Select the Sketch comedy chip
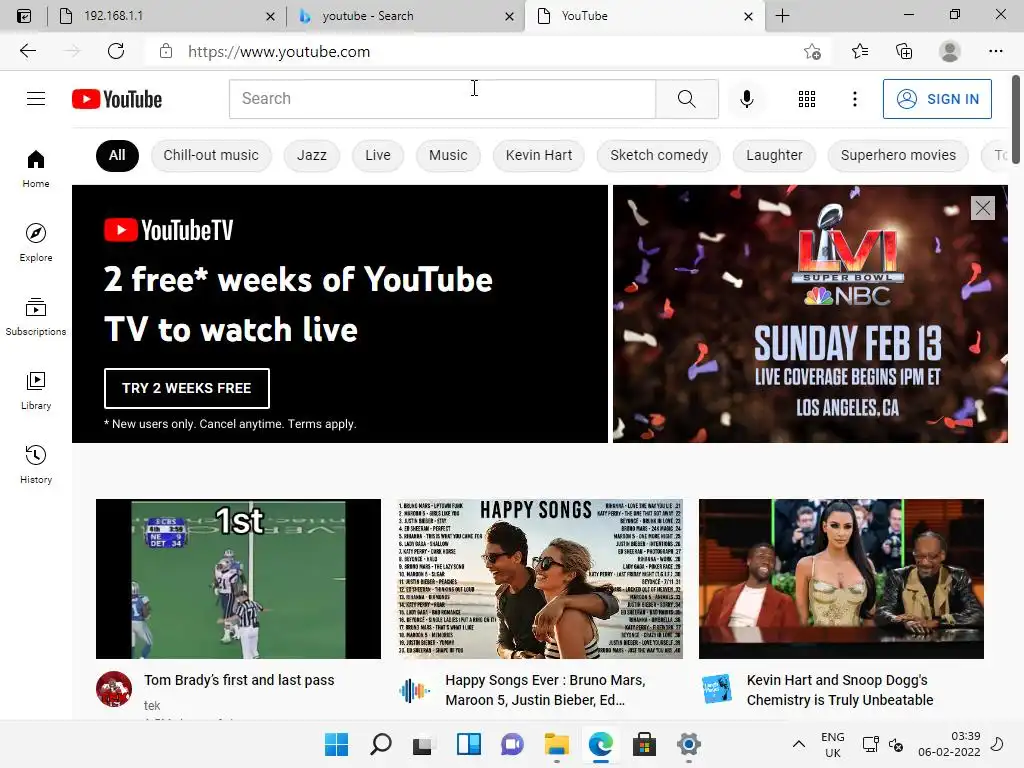This screenshot has height=768, width=1024. click(x=659, y=155)
